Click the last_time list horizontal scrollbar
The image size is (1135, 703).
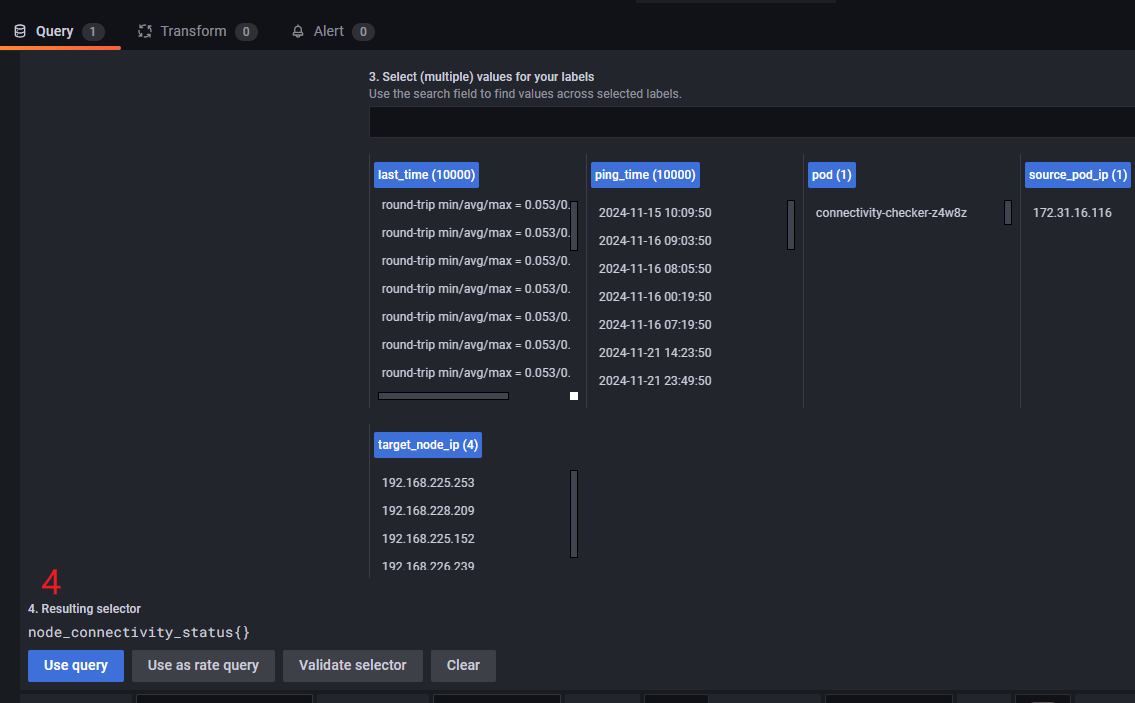click(443, 396)
